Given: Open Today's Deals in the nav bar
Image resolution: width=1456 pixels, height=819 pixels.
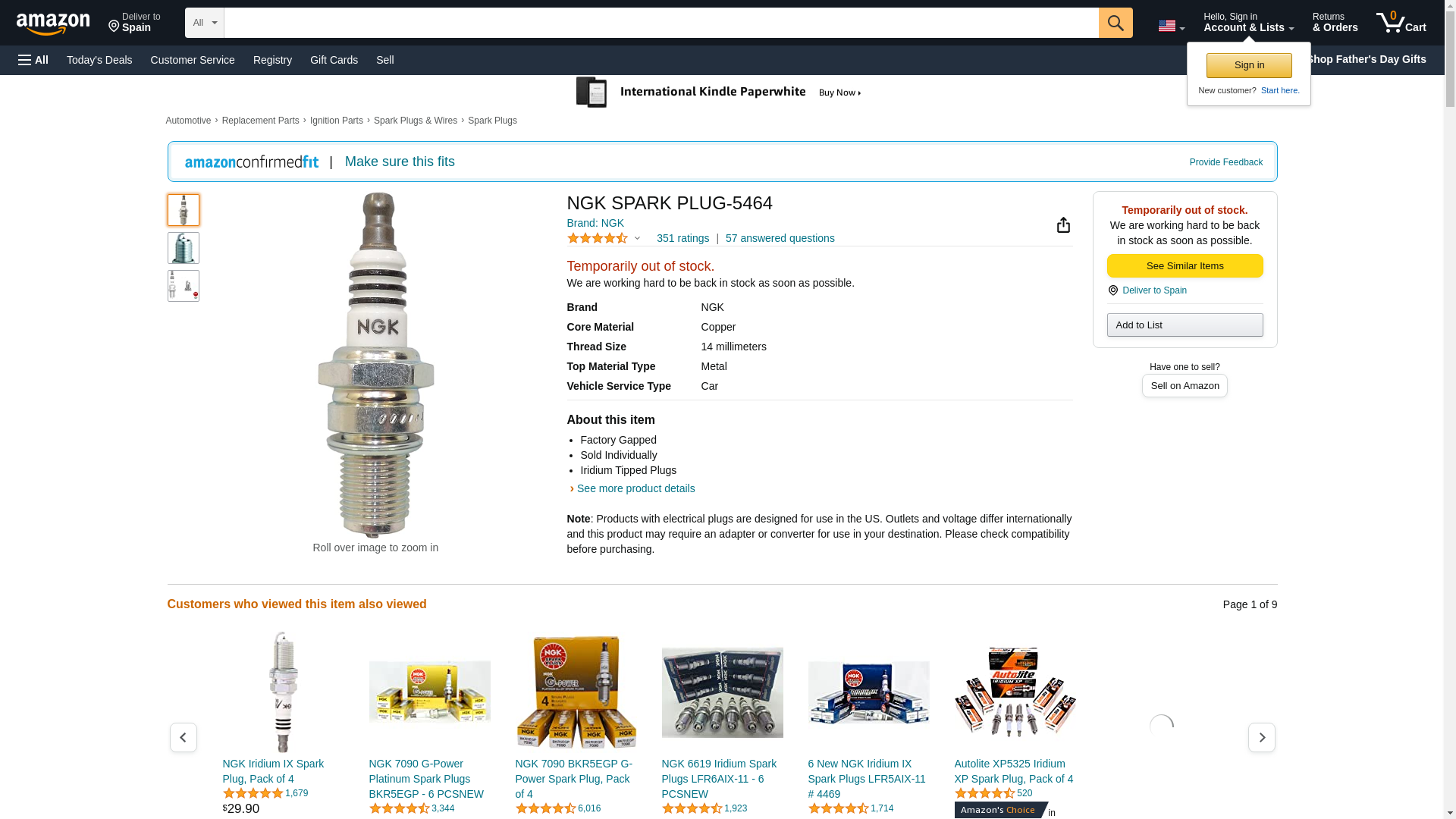Looking at the screenshot, I should pos(99,60).
